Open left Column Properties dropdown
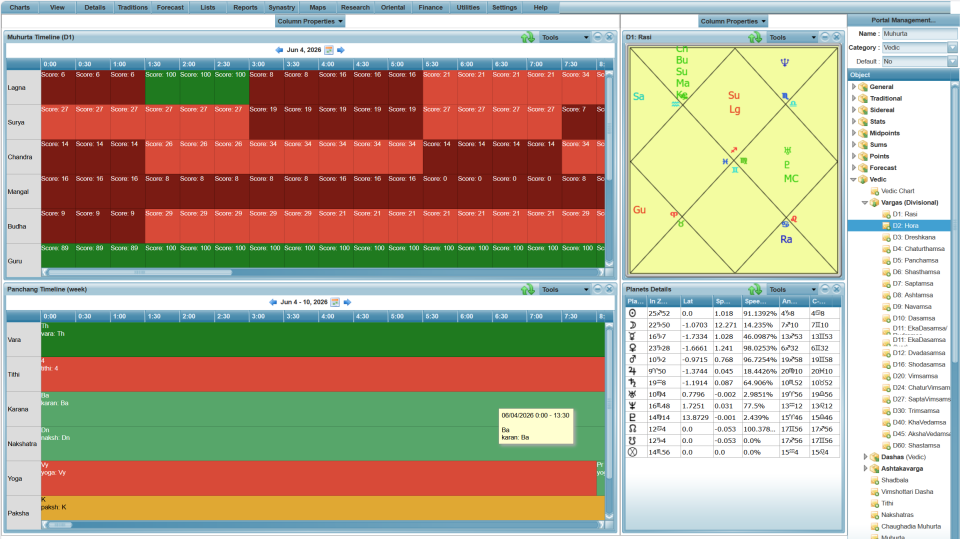The height and width of the screenshot is (539, 960). click(310, 21)
